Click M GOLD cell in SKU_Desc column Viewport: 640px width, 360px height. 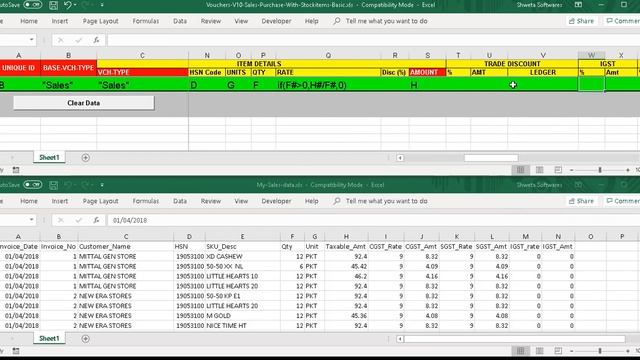242,316
